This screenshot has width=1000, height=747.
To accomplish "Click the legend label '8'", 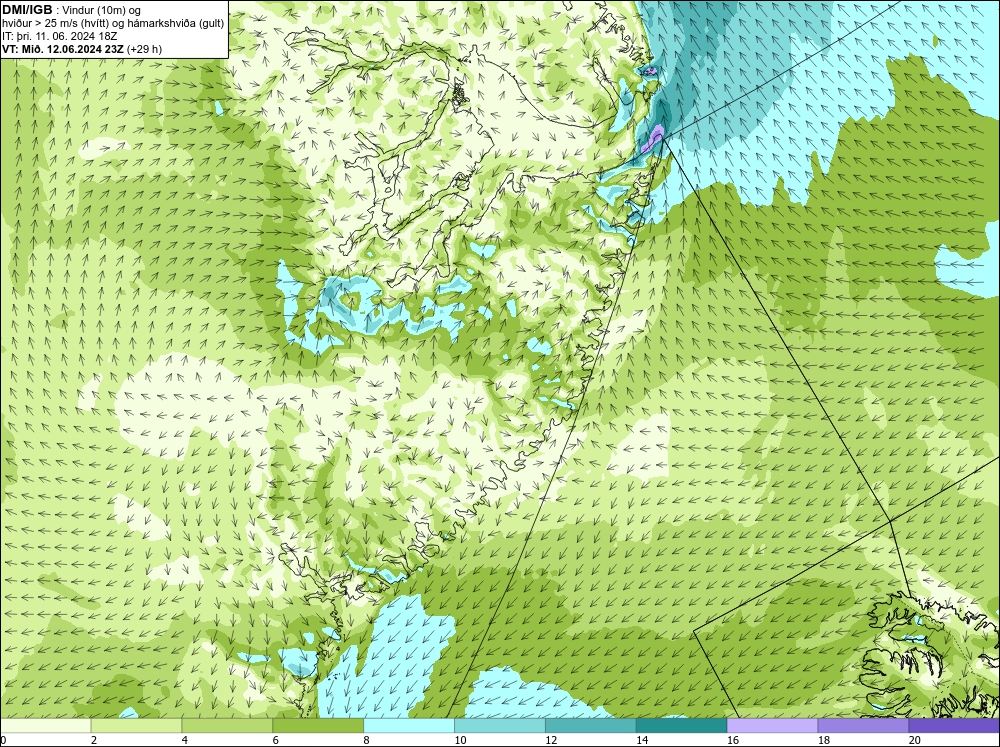I will pos(367,740).
